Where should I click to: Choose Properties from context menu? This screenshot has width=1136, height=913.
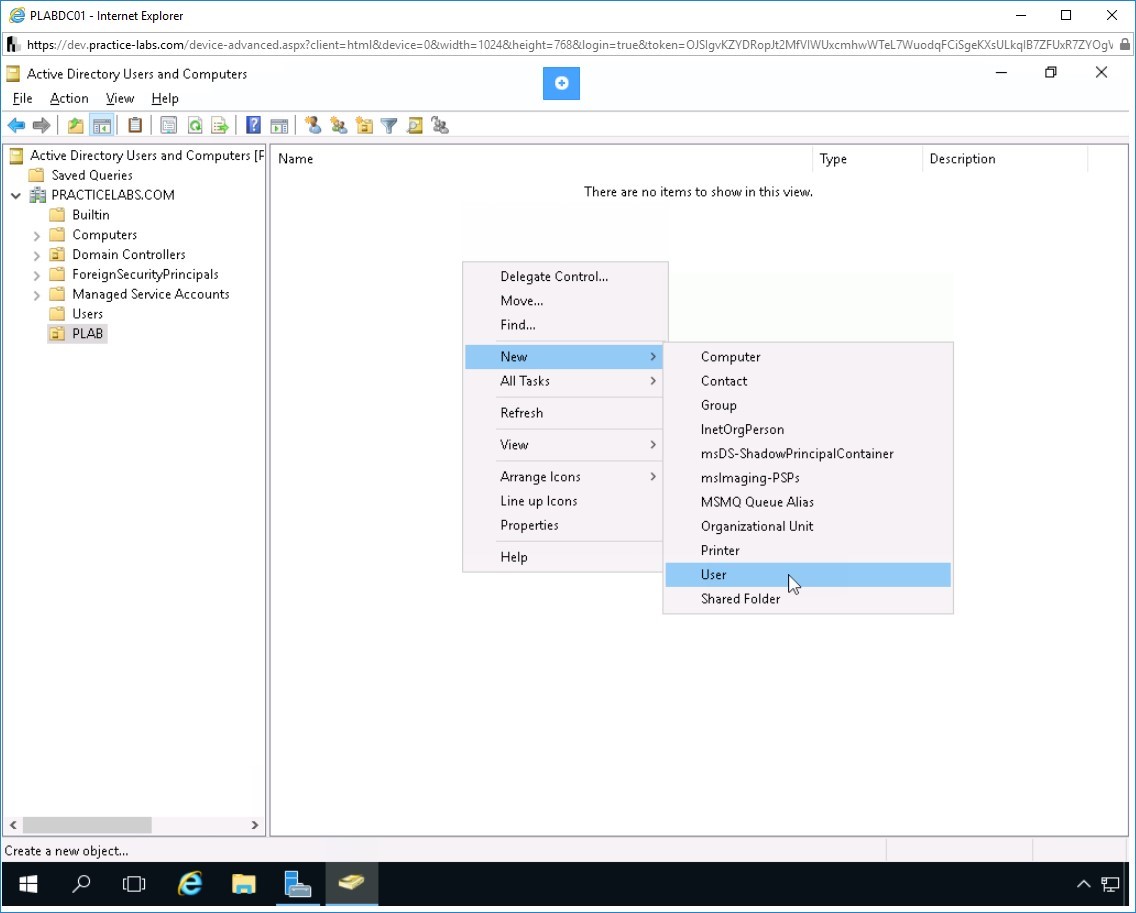564,525
